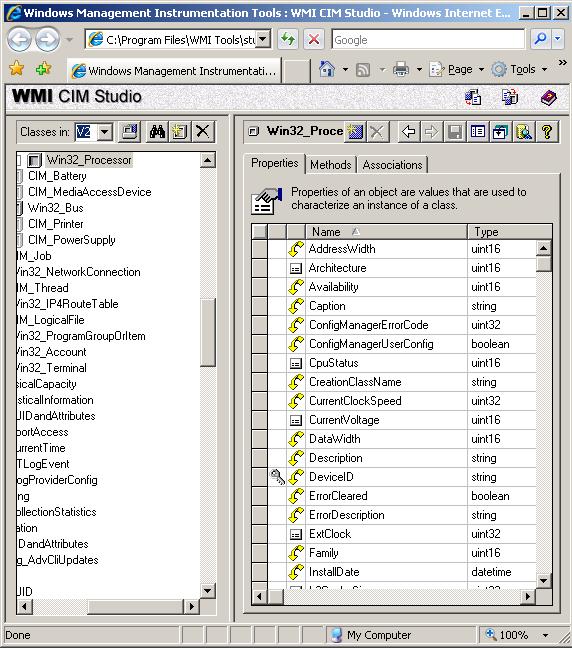Switch to the Properties tab
This screenshot has width=572, height=648.
(x=274, y=163)
